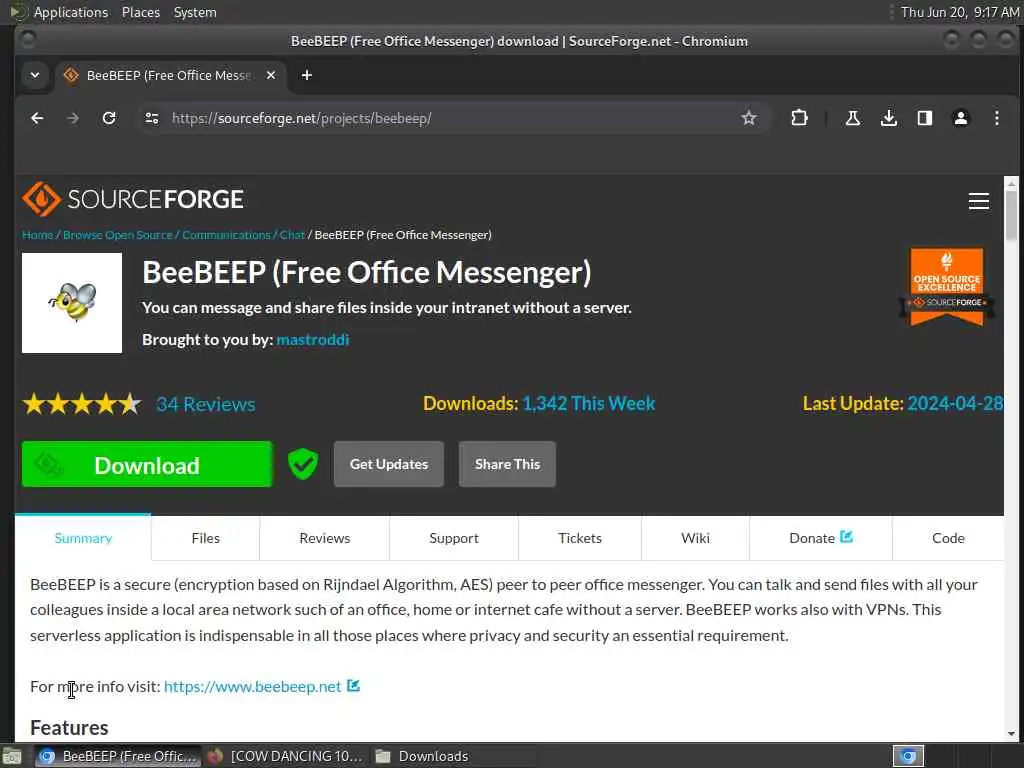
Task: Switch to the Files tab
Action: pyautogui.click(x=206, y=538)
